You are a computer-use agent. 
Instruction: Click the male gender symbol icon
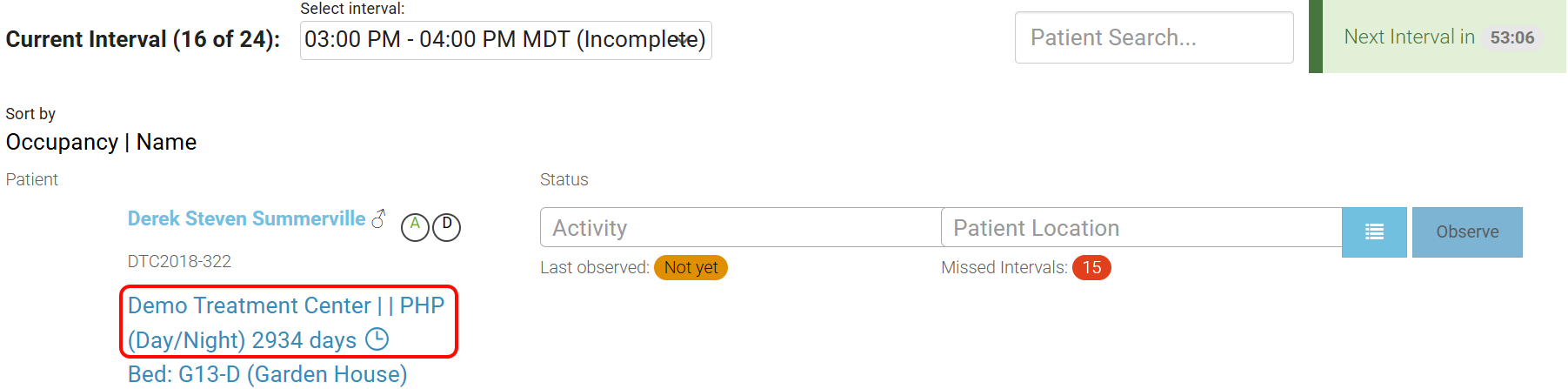click(x=378, y=218)
